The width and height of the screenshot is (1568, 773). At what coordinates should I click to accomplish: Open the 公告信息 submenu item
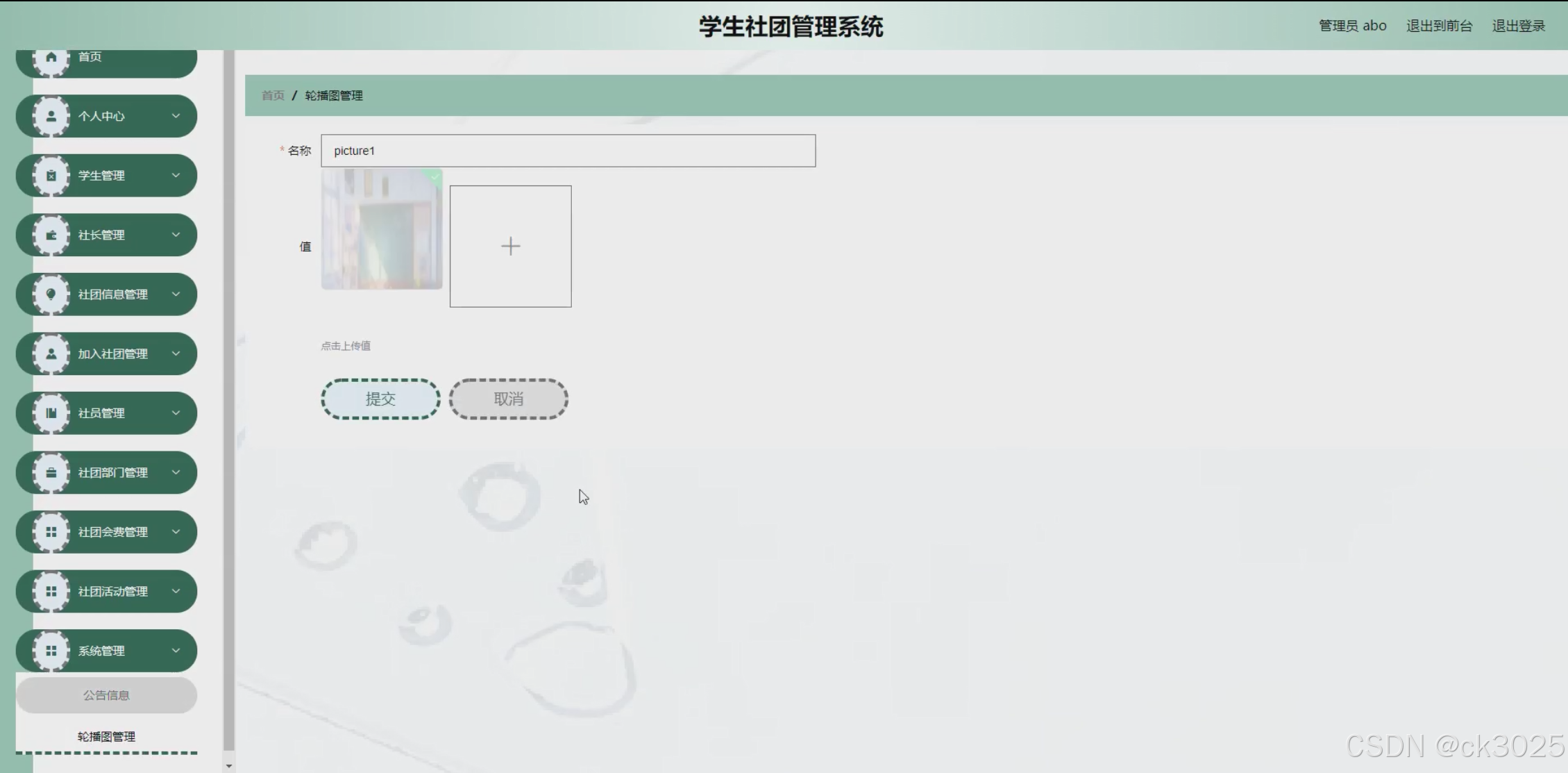click(106, 695)
